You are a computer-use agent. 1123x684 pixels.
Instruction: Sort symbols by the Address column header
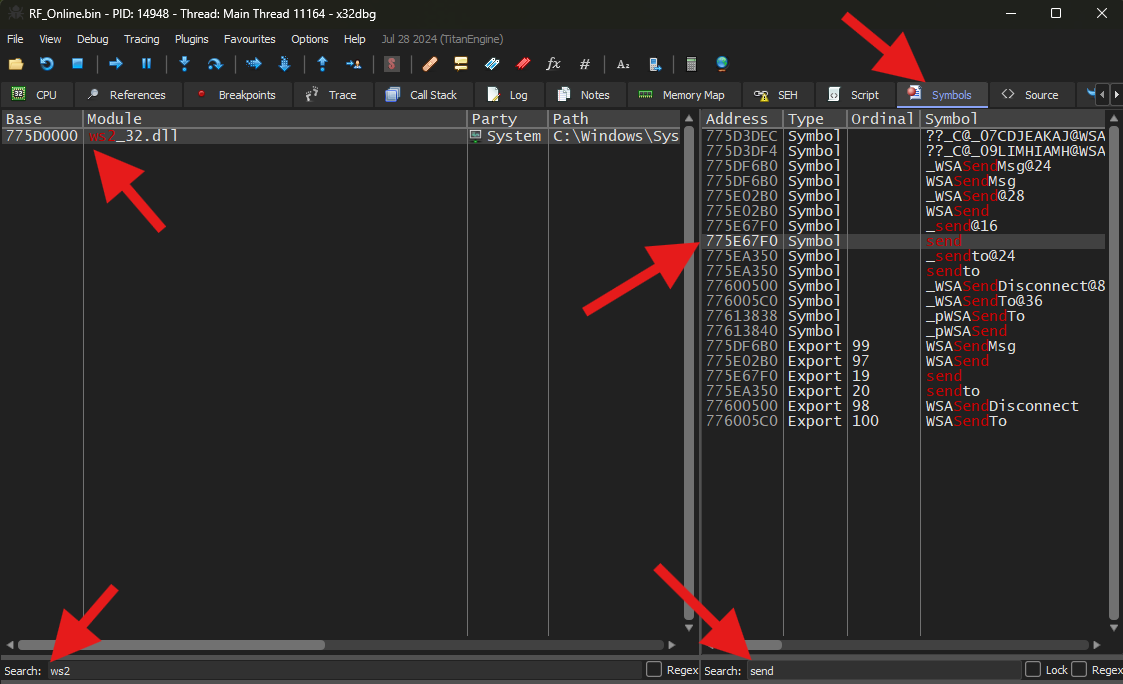point(742,119)
